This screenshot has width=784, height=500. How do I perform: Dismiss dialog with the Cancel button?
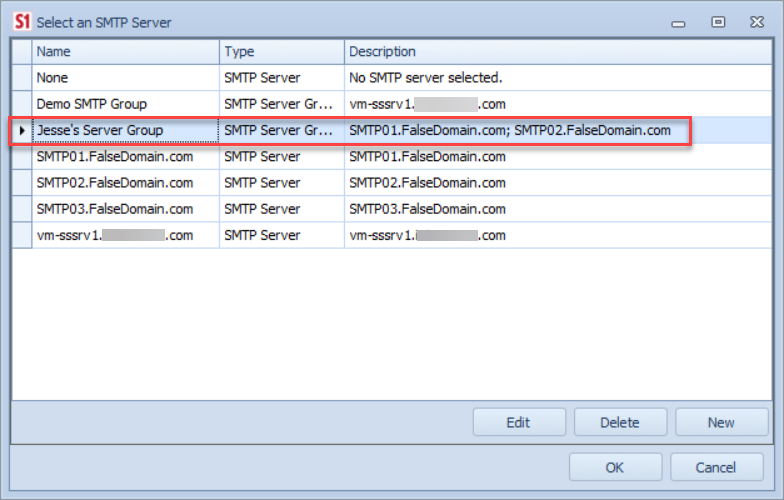pyautogui.click(x=716, y=468)
